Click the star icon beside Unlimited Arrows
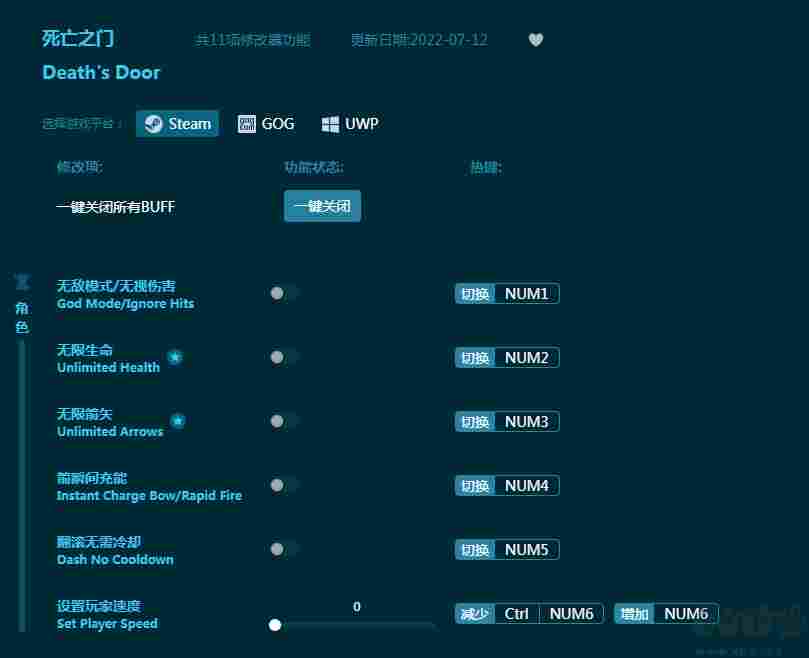Image resolution: width=809 pixels, height=658 pixels. pos(177,421)
